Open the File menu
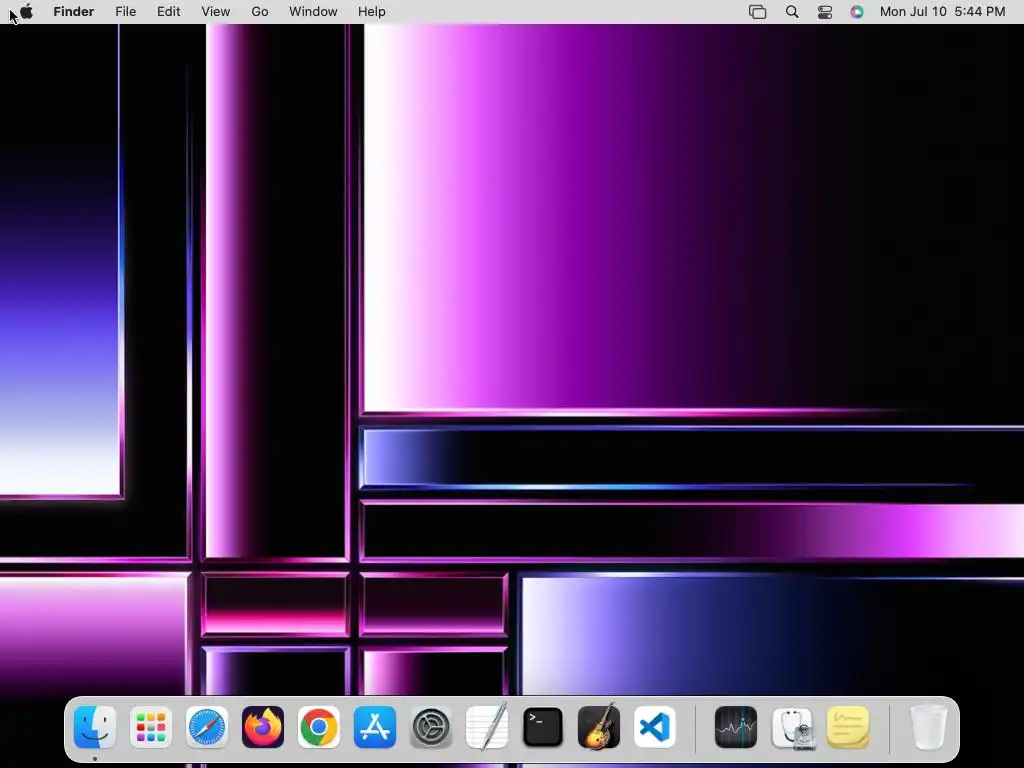 tap(125, 12)
